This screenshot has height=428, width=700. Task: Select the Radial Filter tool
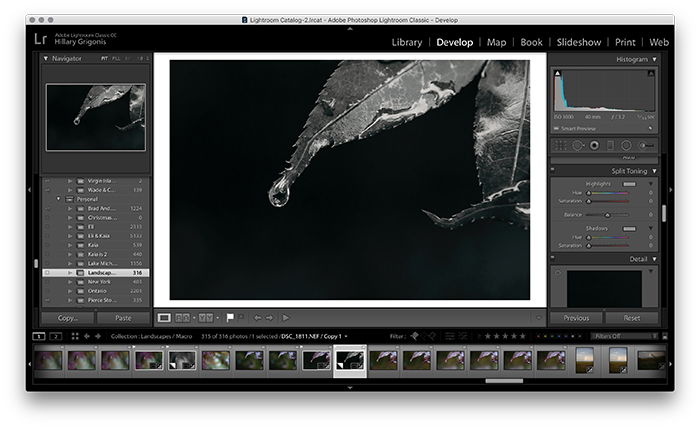[x=626, y=145]
